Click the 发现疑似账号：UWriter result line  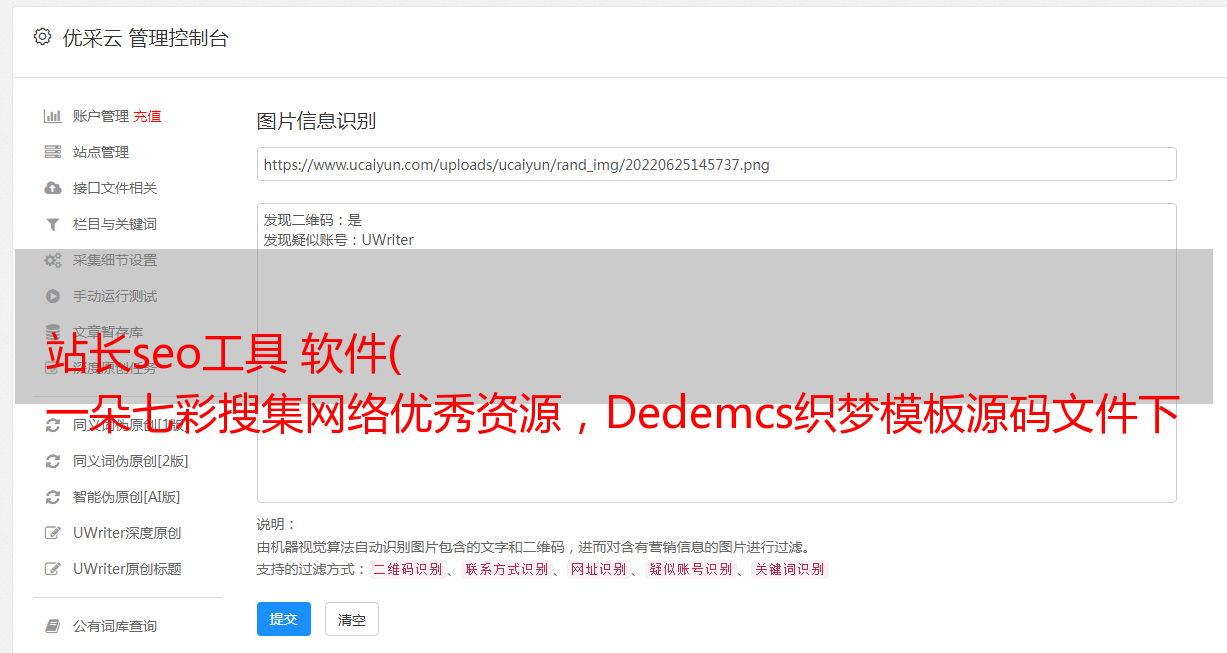(x=338, y=240)
